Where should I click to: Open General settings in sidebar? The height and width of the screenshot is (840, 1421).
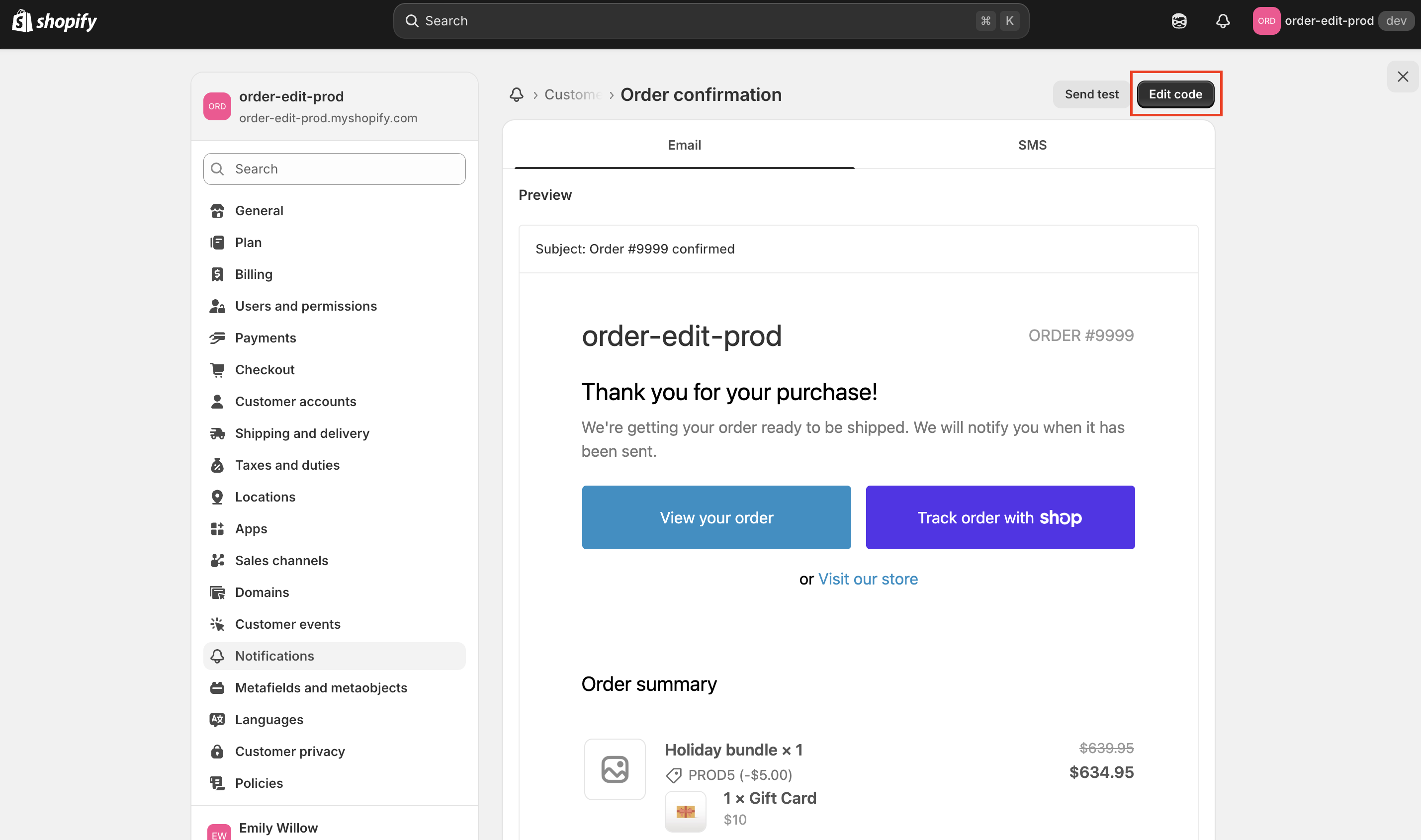[x=259, y=211]
